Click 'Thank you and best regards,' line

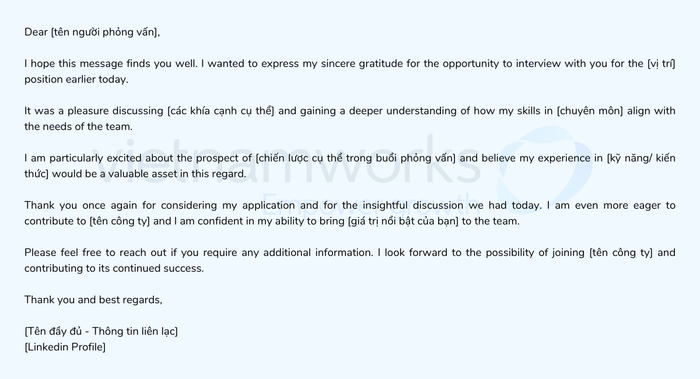tap(93, 300)
